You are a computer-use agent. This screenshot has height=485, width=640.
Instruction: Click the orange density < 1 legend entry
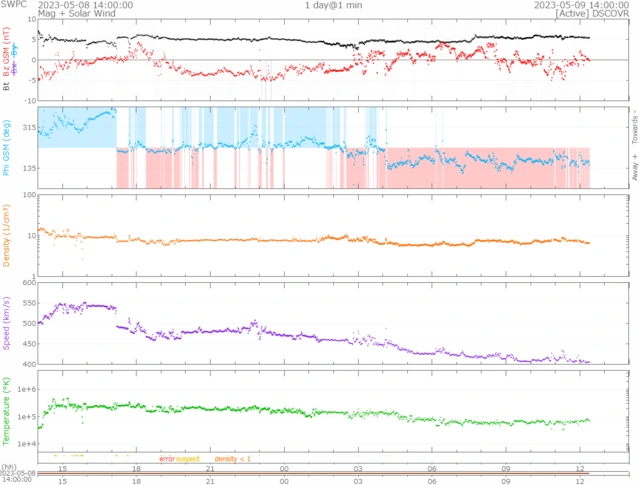(233, 458)
